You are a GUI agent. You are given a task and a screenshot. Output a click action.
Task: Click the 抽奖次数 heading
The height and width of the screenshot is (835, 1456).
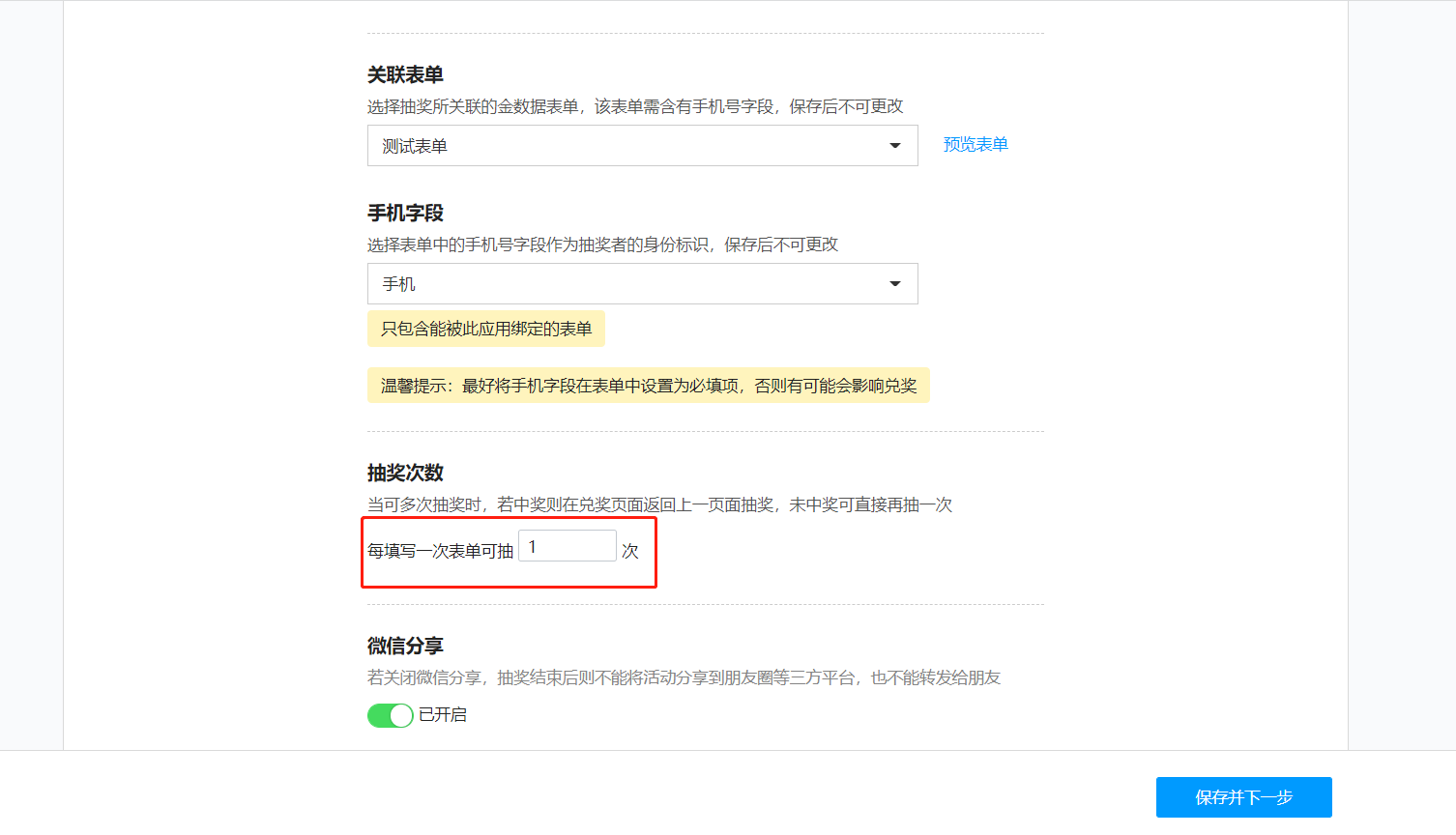point(405,474)
